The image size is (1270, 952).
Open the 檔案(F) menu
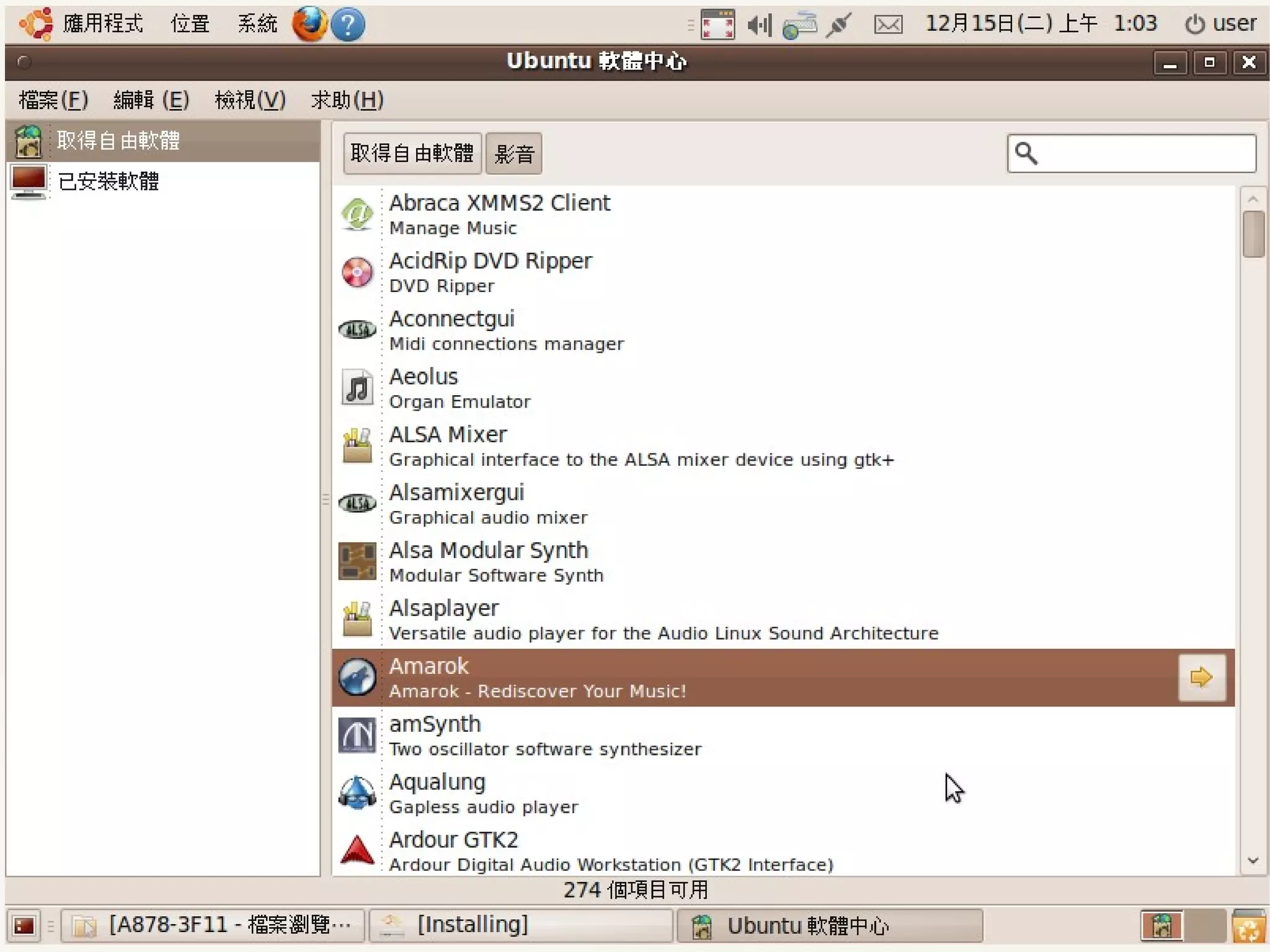[x=53, y=100]
